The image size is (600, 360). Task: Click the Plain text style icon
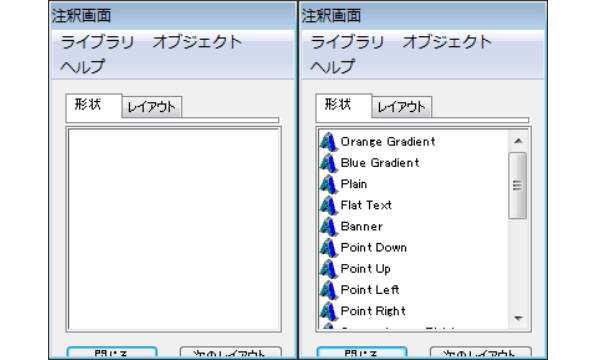coord(328,184)
